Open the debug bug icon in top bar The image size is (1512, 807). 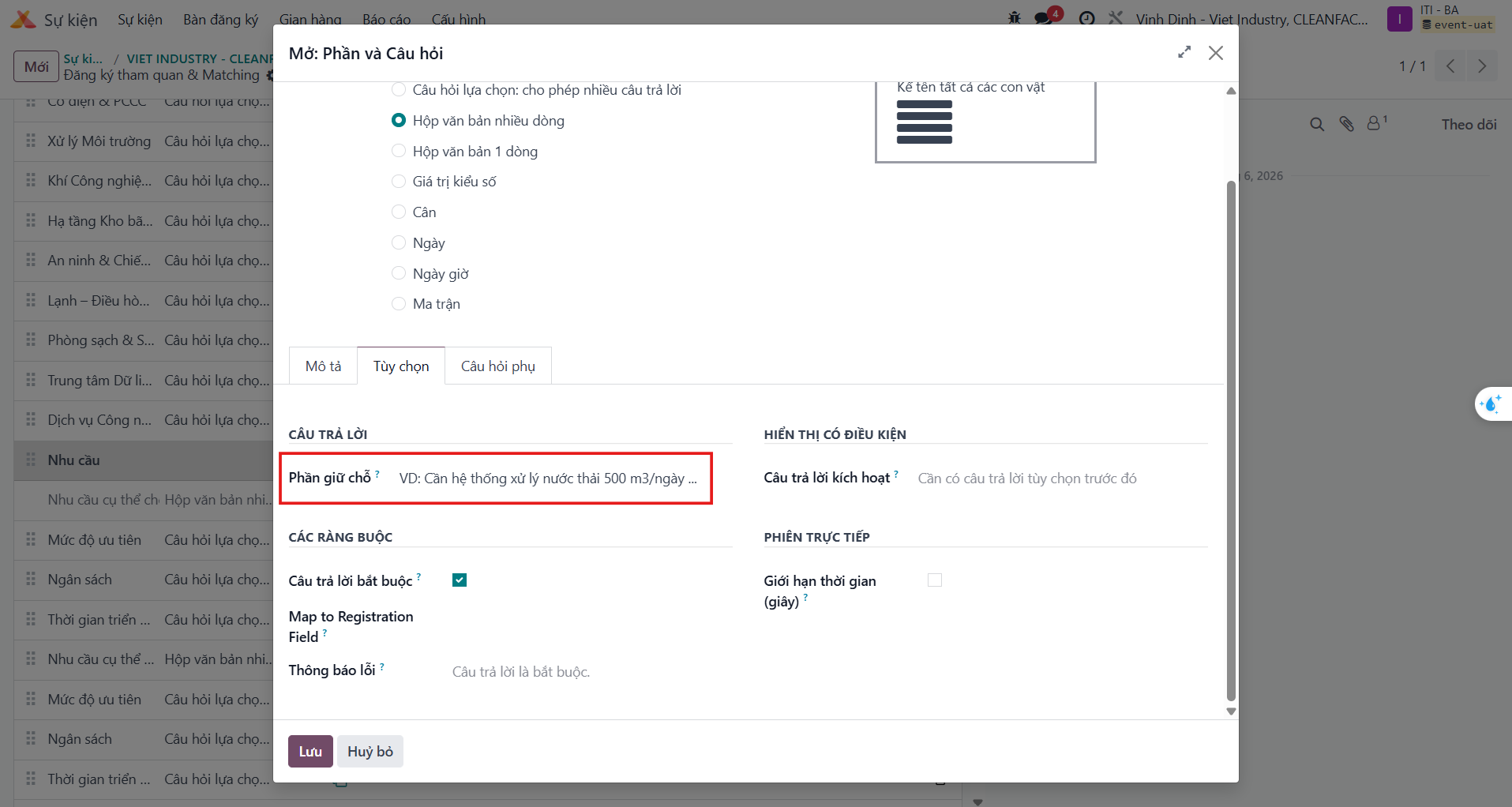pos(1015,17)
